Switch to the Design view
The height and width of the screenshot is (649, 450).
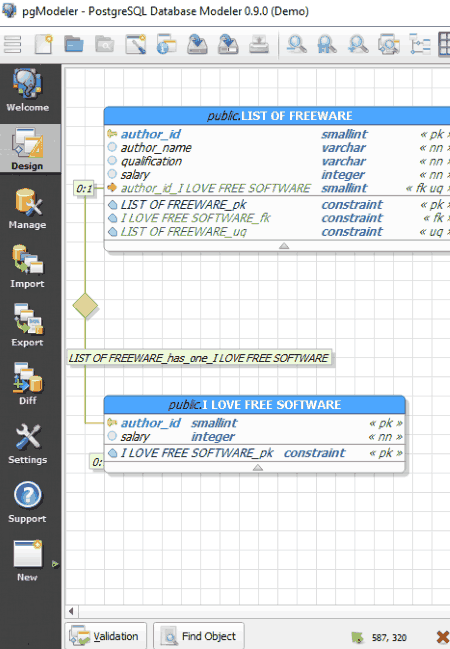click(x=27, y=149)
